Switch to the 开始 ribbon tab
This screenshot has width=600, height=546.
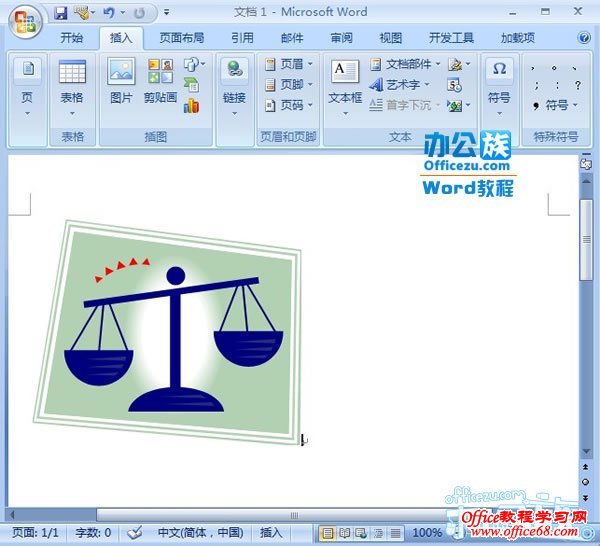[72, 37]
